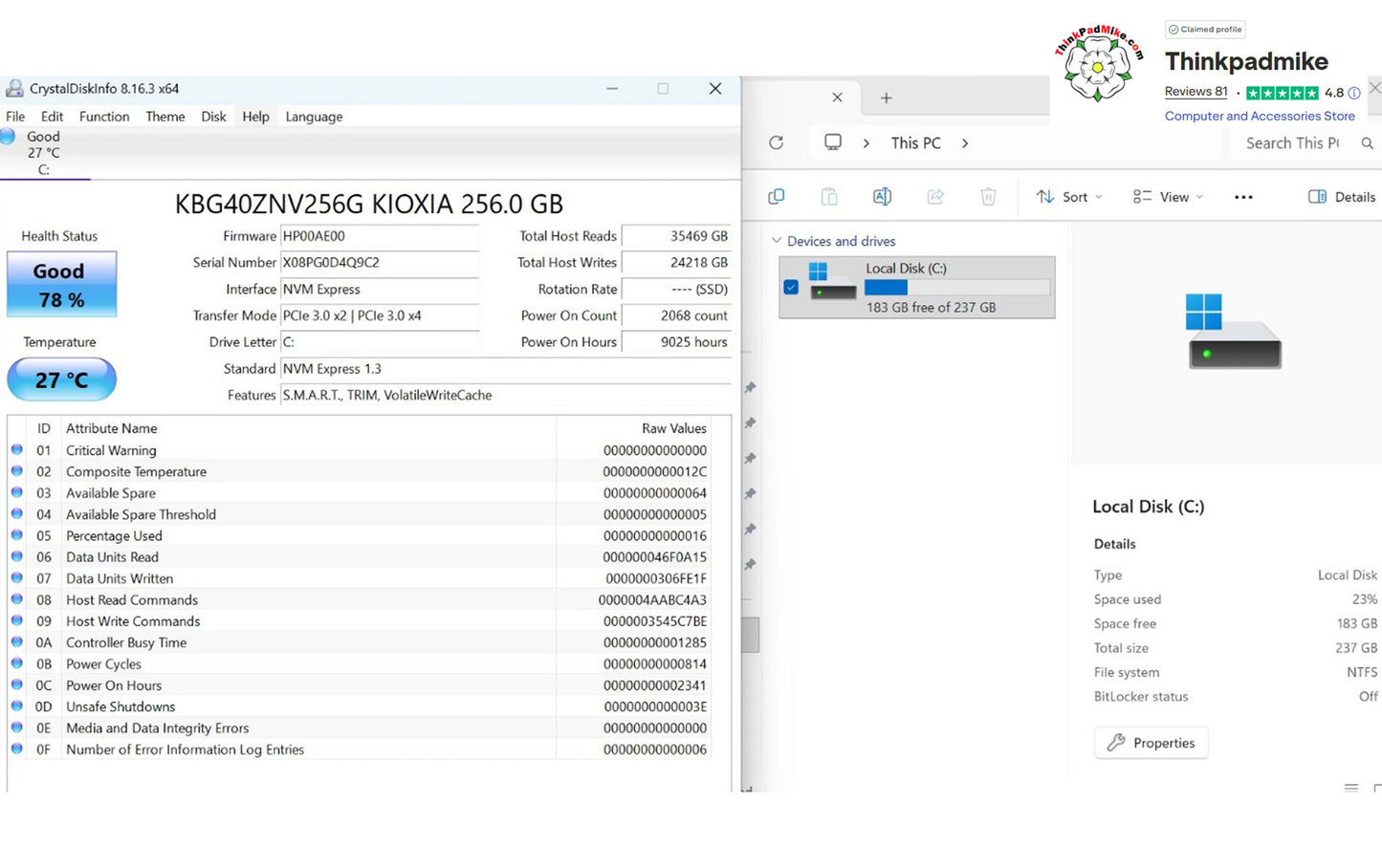Click the Power On Hours value 9025 hours

click(676, 342)
